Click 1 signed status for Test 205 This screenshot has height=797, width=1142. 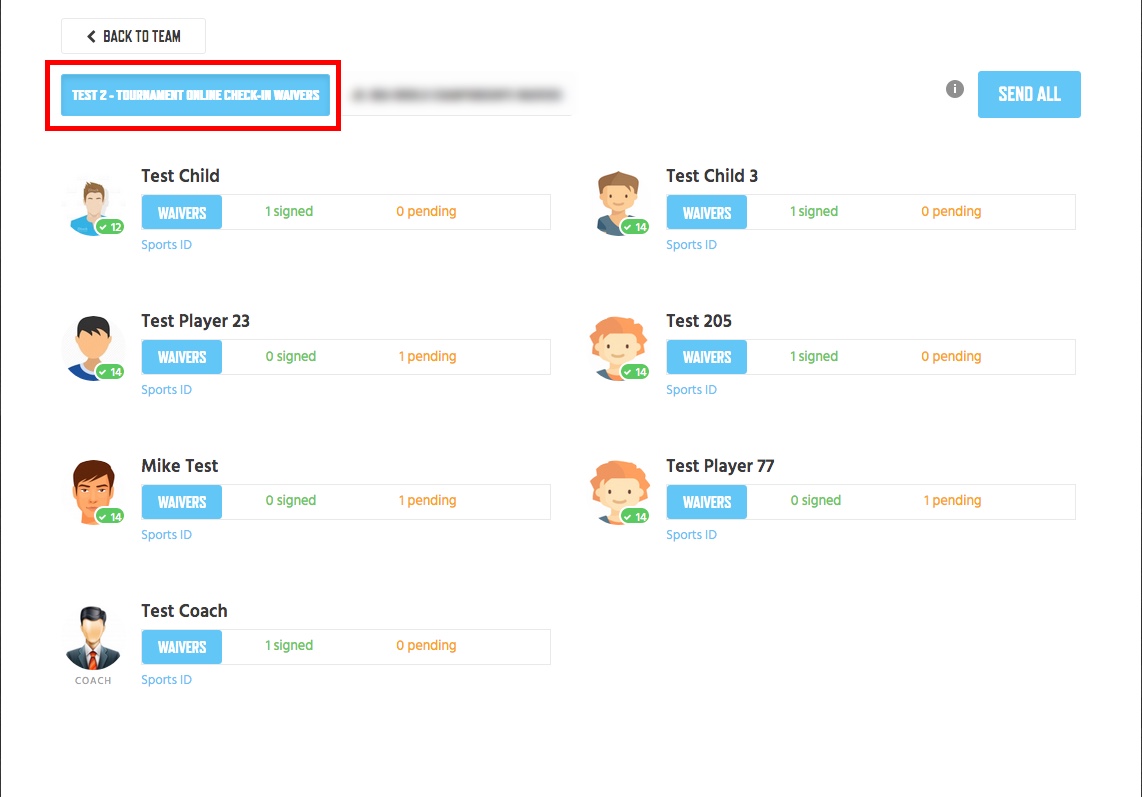point(814,356)
